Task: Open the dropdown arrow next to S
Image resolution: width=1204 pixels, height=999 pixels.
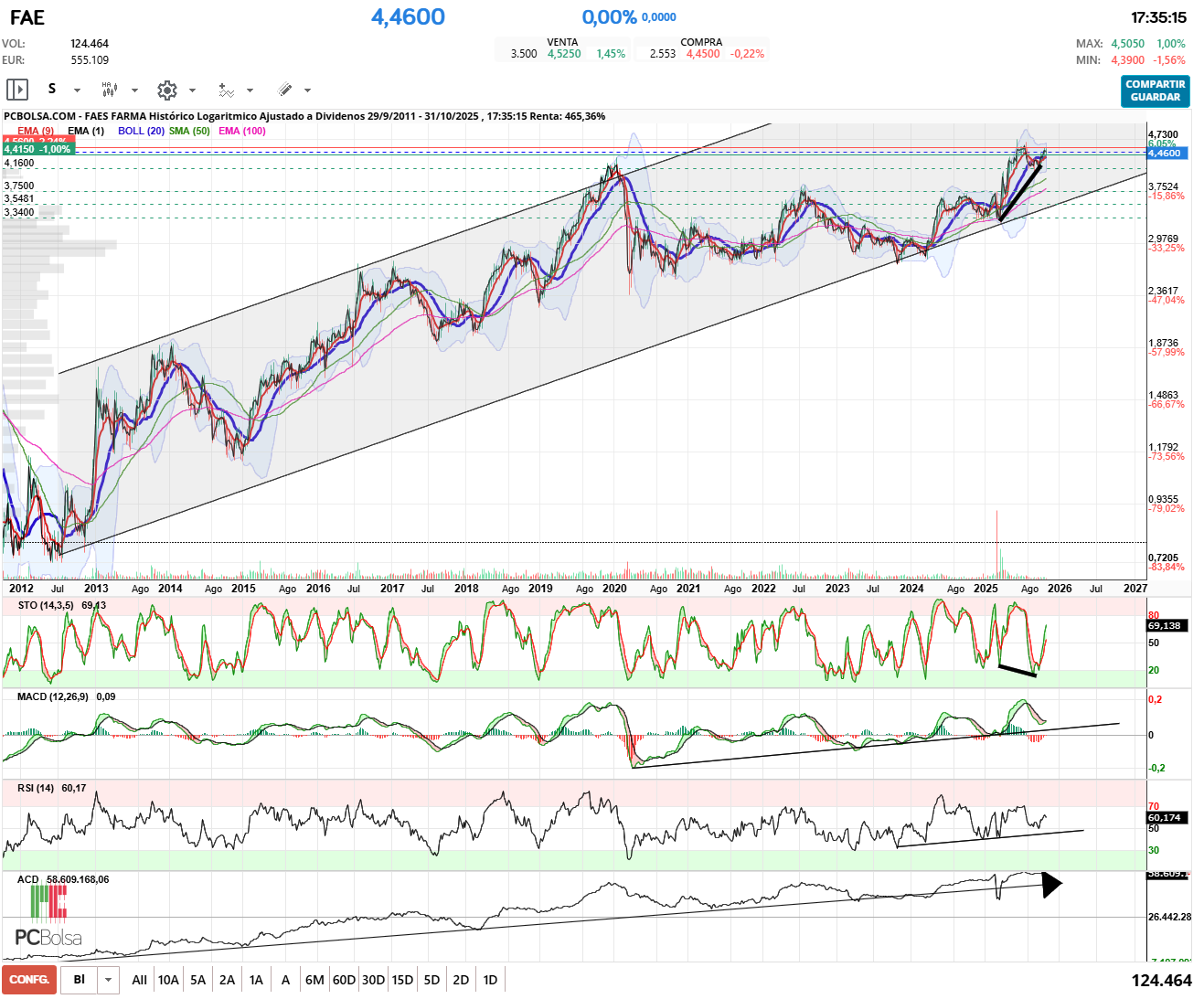Action: tap(77, 90)
